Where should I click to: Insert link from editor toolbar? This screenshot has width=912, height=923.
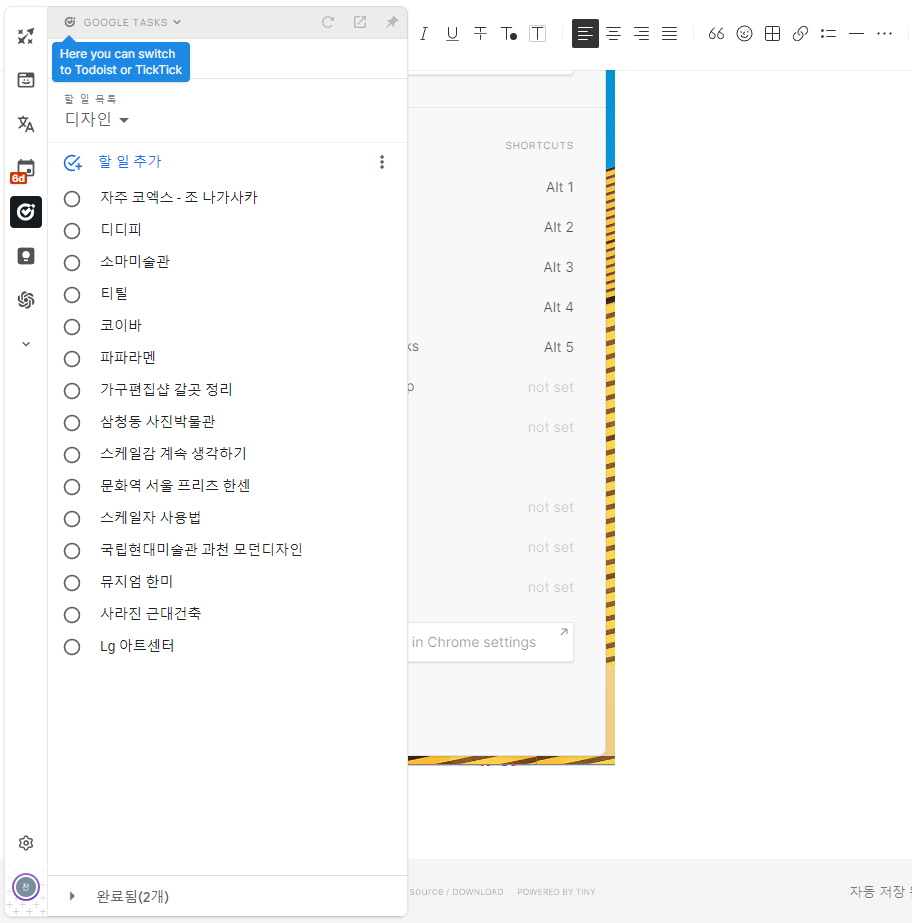click(x=800, y=34)
